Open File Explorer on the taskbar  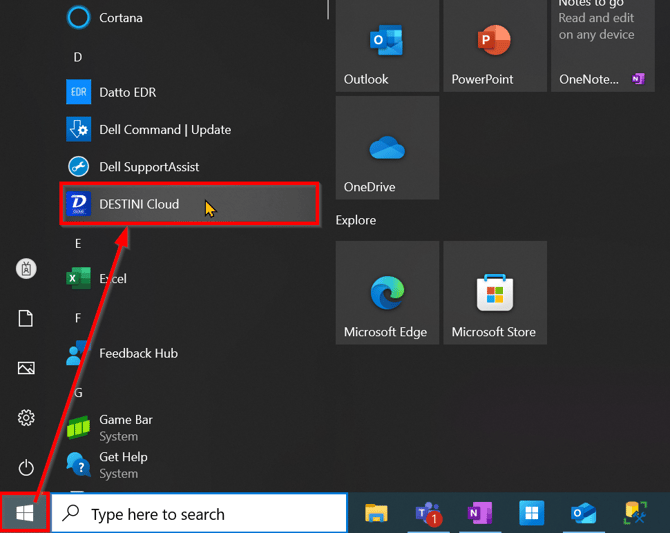(x=376, y=514)
